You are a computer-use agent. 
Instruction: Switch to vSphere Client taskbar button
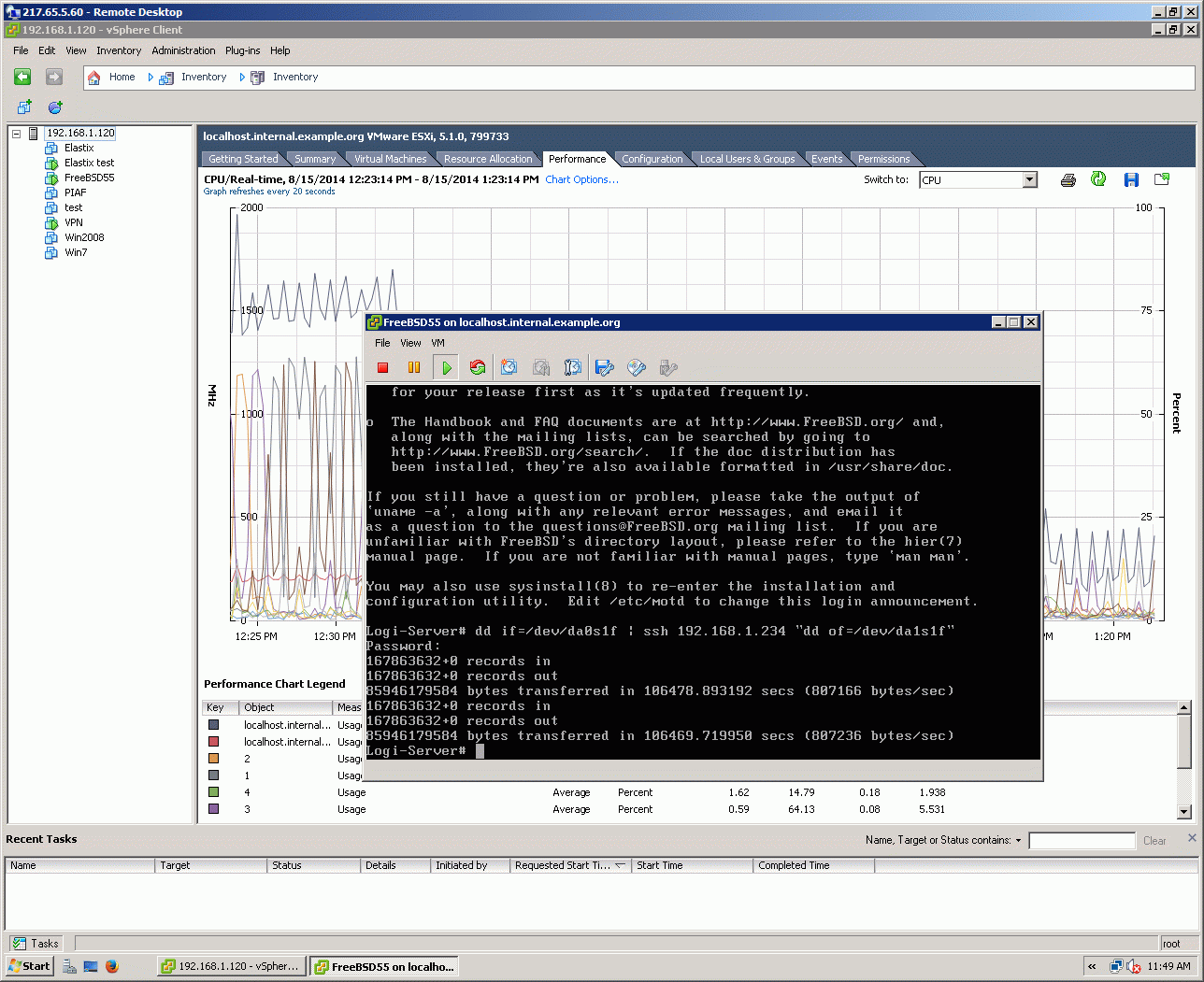tap(230, 966)
